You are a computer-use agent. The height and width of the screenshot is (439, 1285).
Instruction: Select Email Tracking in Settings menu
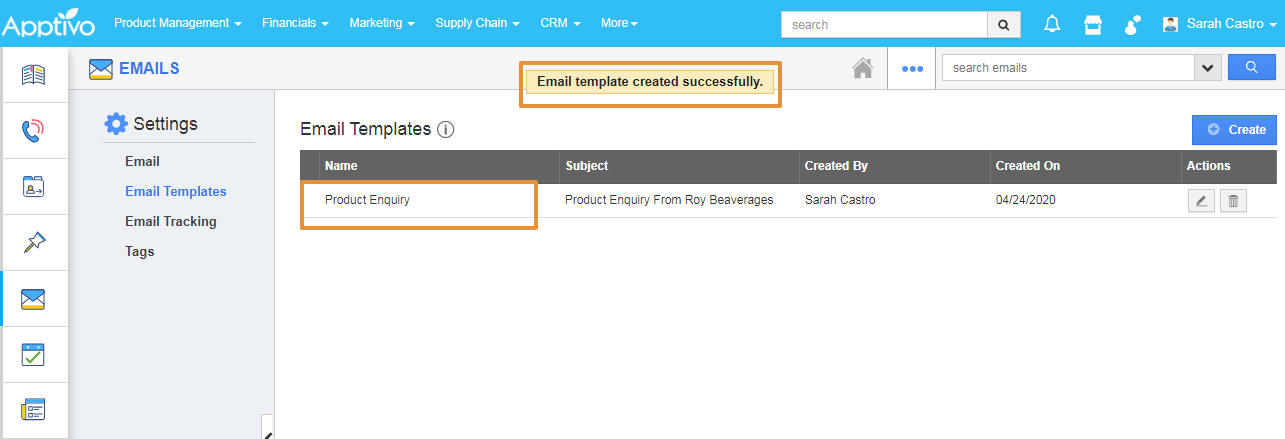pos(171,221)
